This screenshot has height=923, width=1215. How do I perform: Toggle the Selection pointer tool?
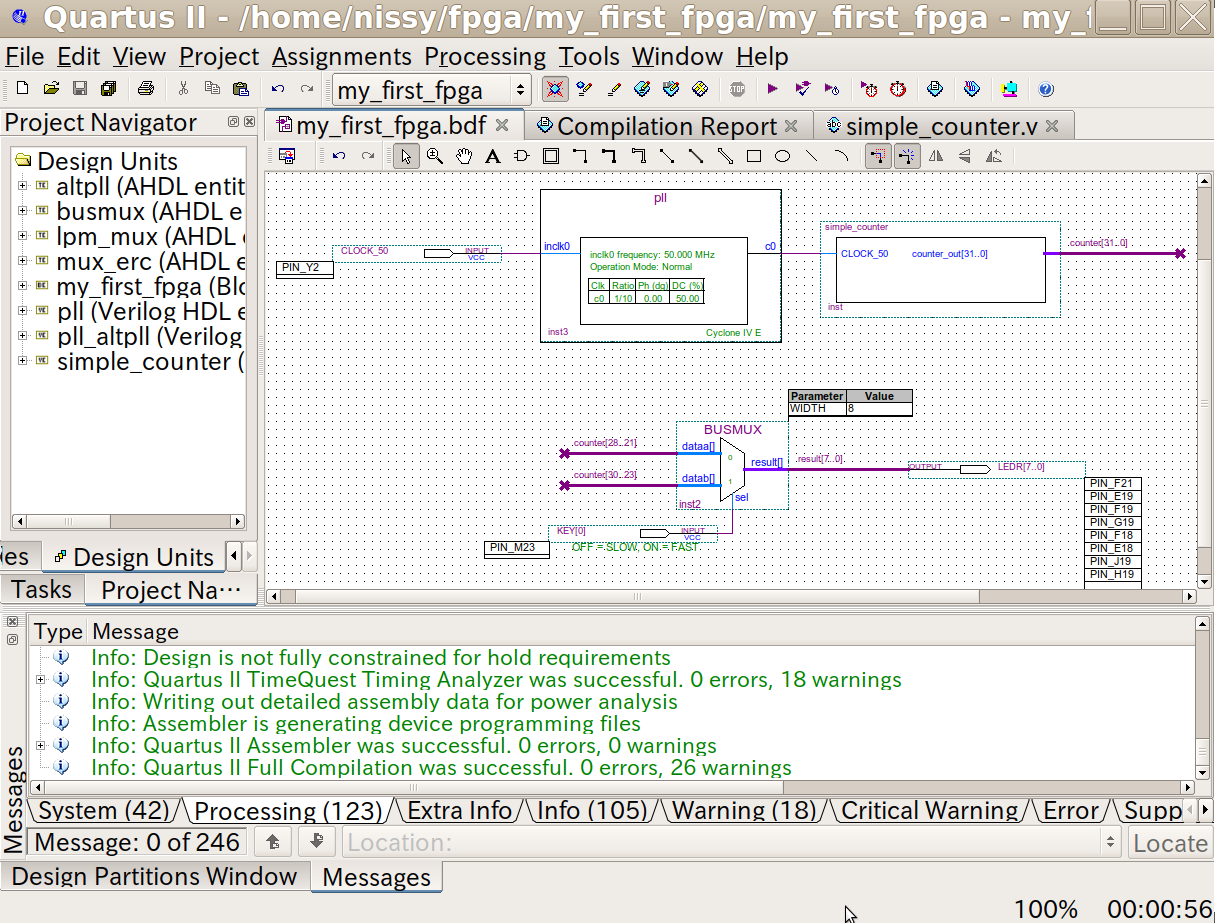(x=406, y=156)
